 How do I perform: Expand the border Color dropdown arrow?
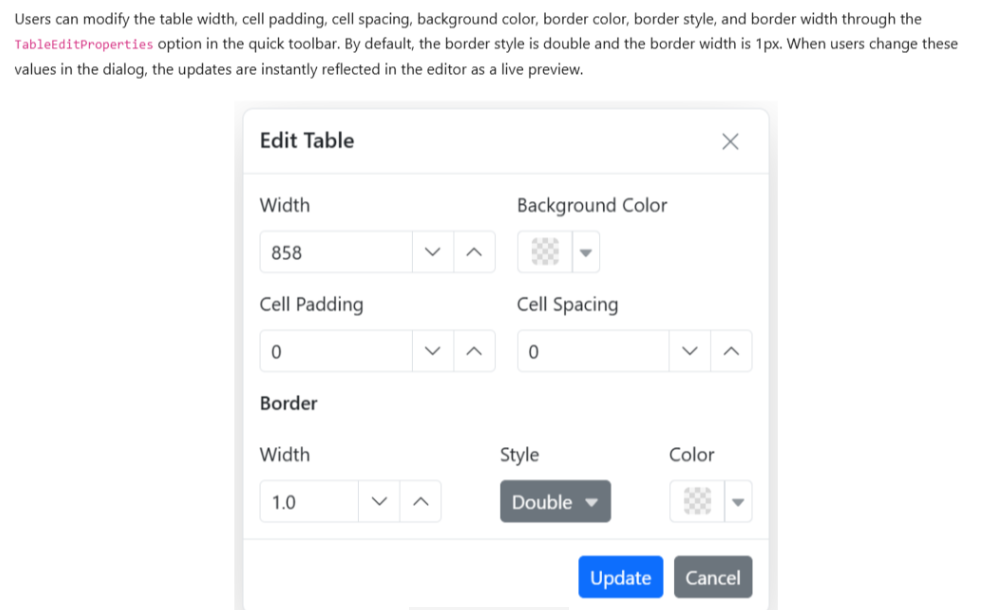tap(738, 502)
